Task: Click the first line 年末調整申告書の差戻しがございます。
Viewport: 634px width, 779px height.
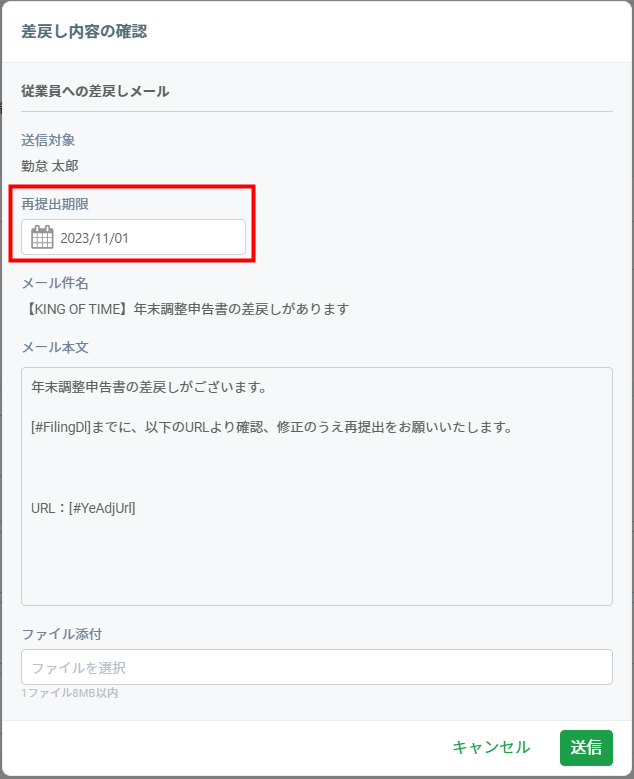Action: coord(149,387)
